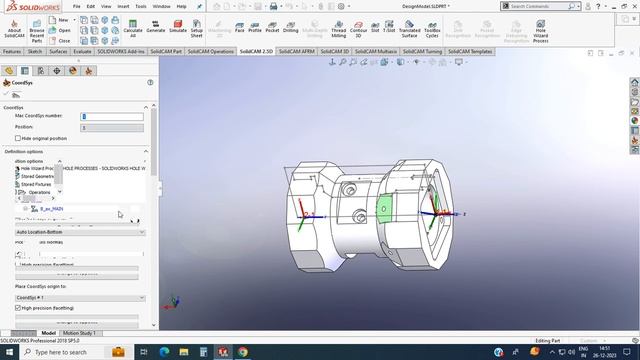Image resolution: width=640 pixels, height=360 pixels.
Task: Switch to the SolidCAM Turning tab
Action: pyautogui.click(x=422, y=51)
